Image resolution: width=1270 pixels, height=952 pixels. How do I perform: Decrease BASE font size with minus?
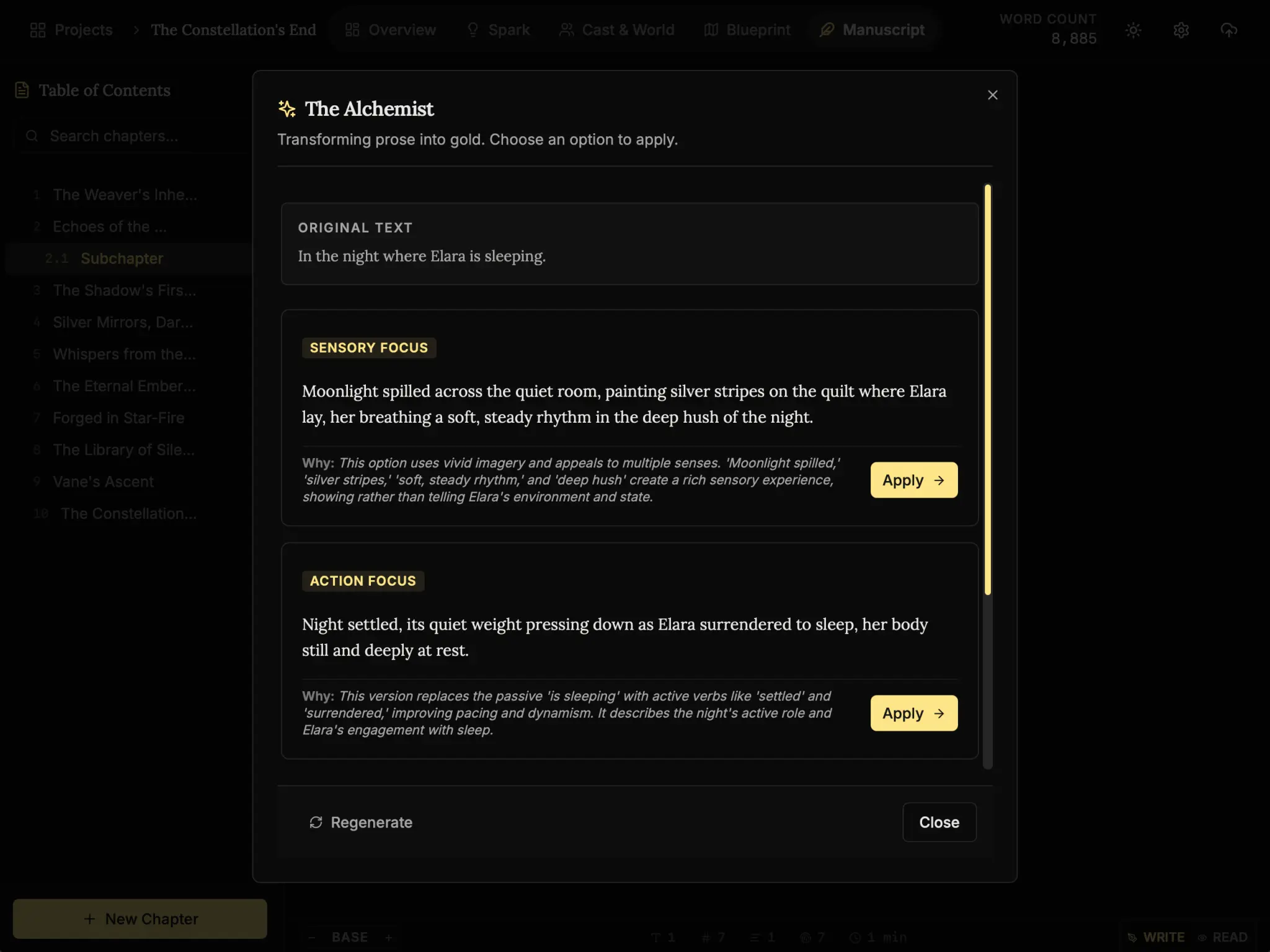click(x=312, y=937)
